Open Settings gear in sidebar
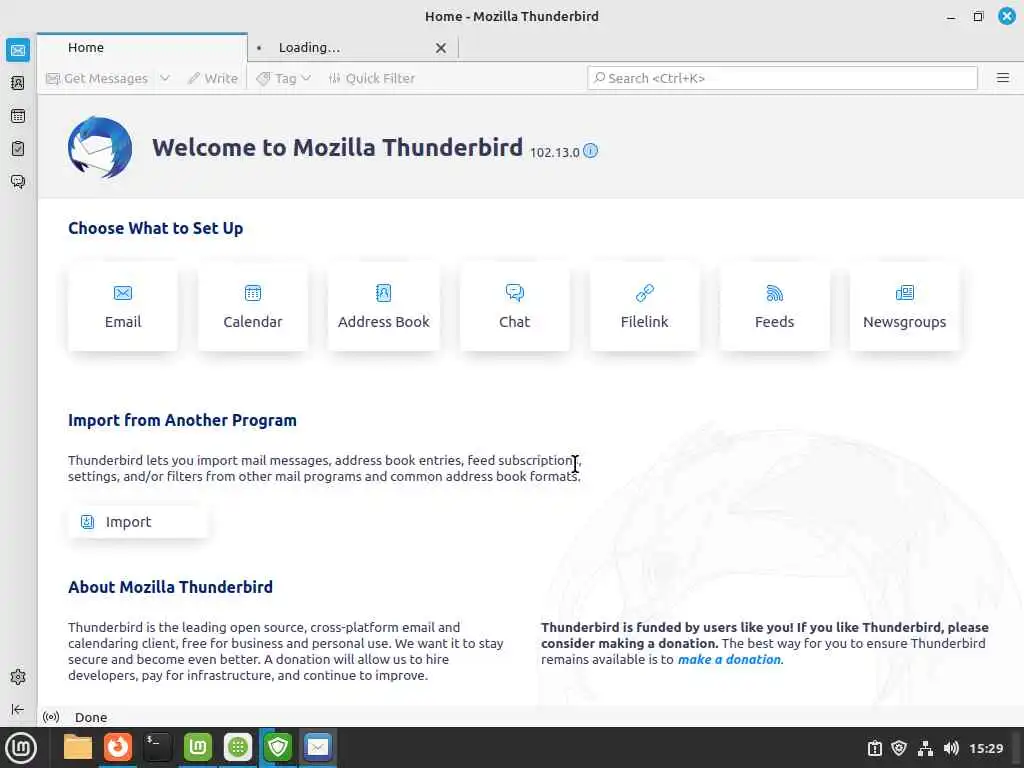The image size is (1024, 768). [x=18, y=677]
